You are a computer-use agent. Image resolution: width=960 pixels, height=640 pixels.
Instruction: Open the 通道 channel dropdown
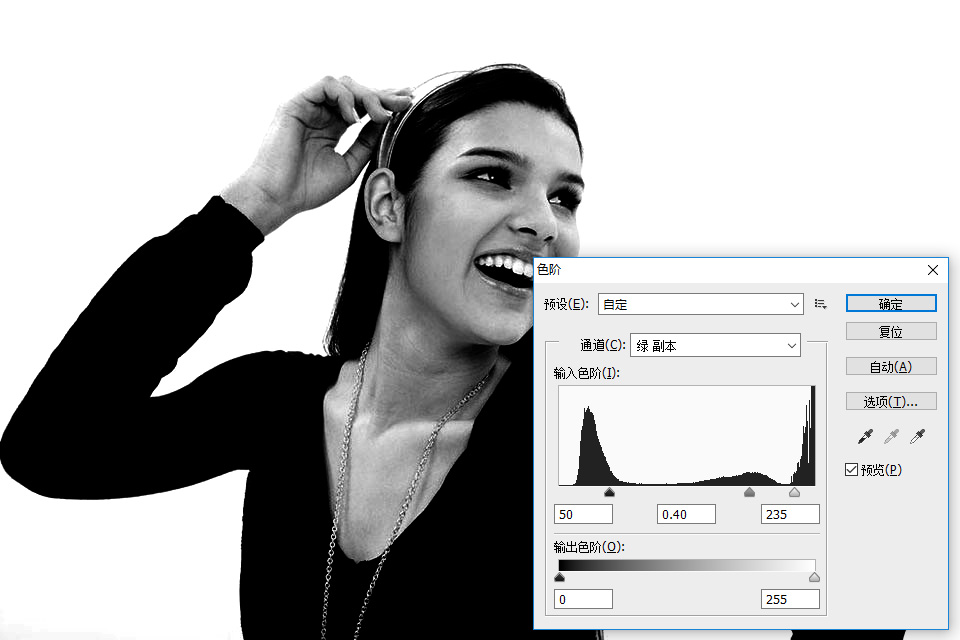714,345
